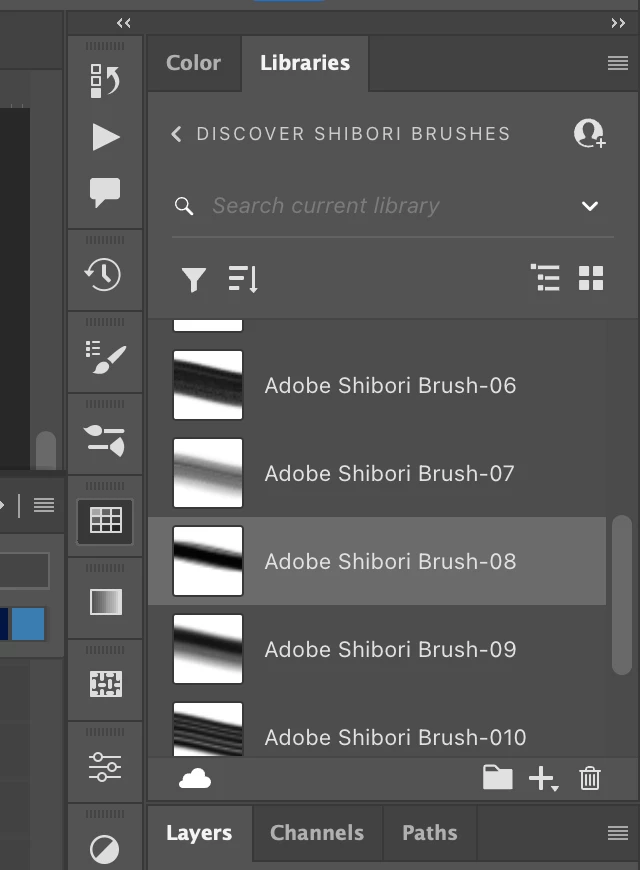The height and width of the screenshot is (870, 640).
Task: Switch to the Paths tab
Action: coord(430,833)
